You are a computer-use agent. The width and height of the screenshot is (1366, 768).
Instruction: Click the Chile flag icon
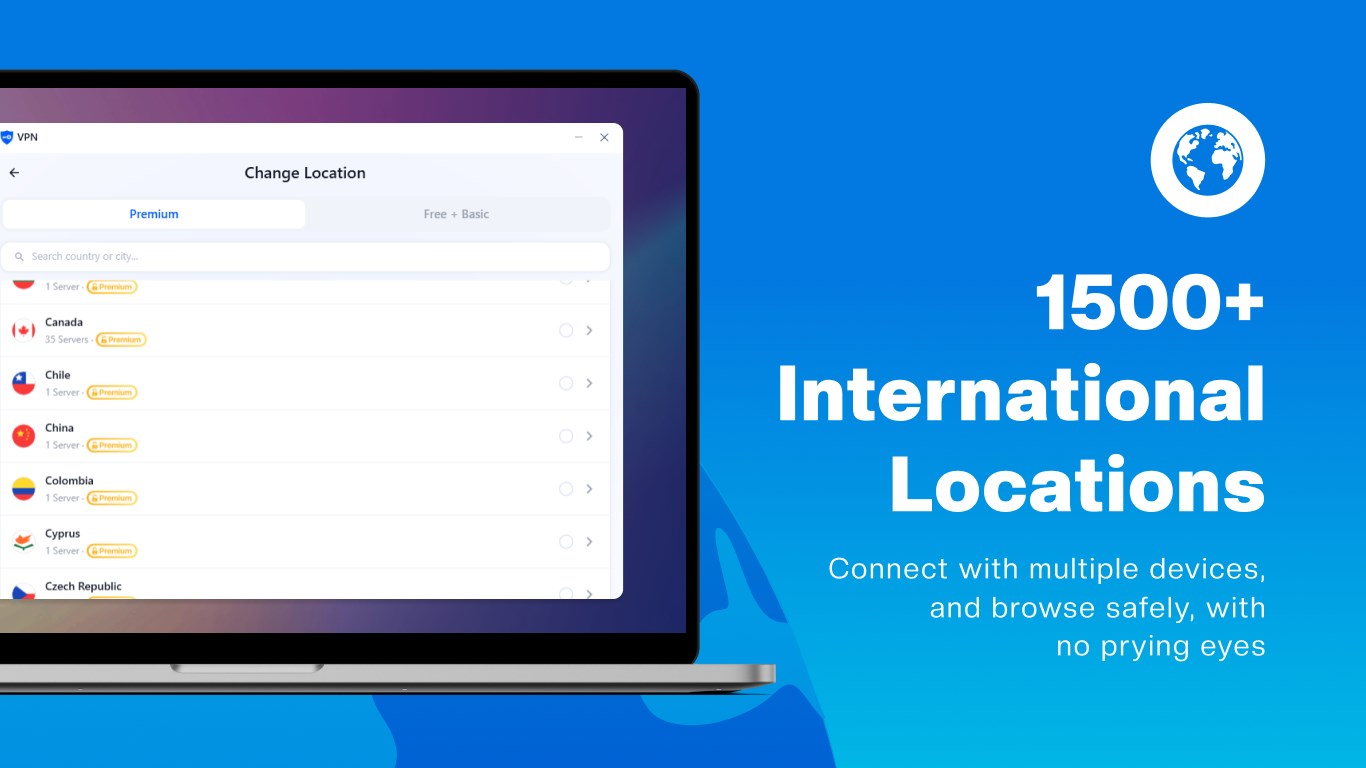coord(23,383)
